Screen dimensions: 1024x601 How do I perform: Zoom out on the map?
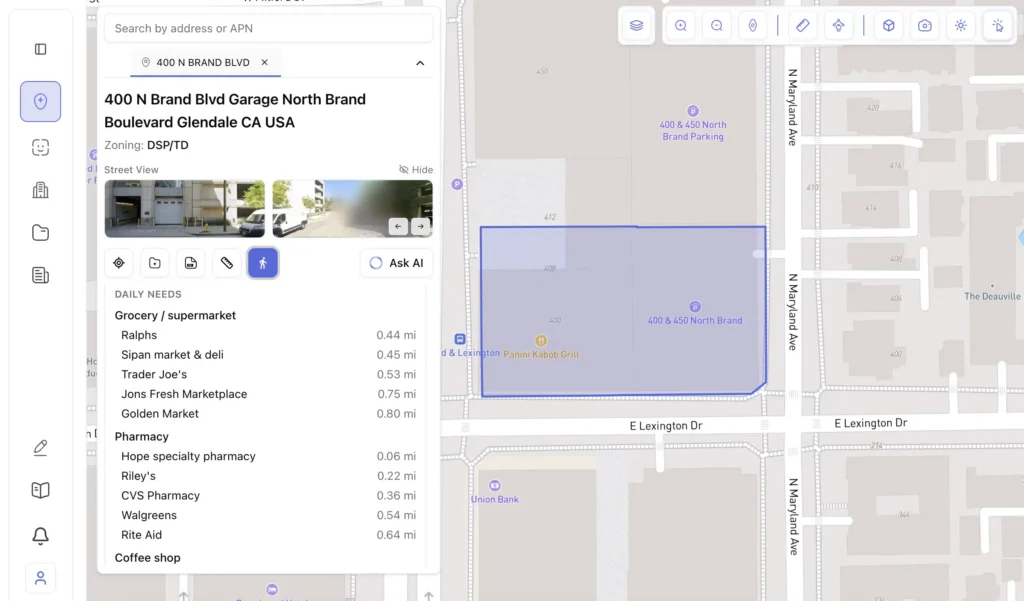point(717,26)
